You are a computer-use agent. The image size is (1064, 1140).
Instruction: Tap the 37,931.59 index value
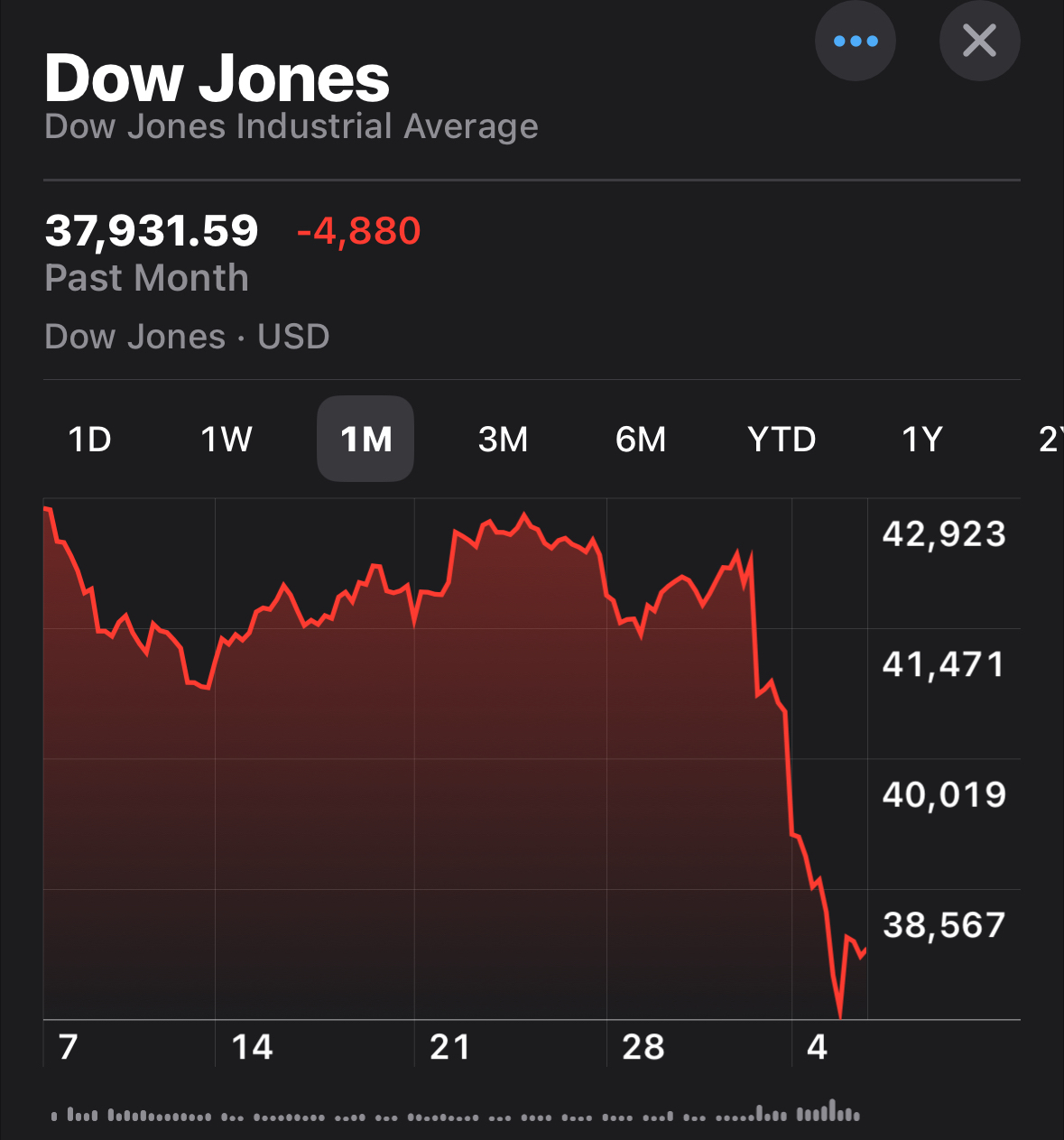[x=152, y=231]
